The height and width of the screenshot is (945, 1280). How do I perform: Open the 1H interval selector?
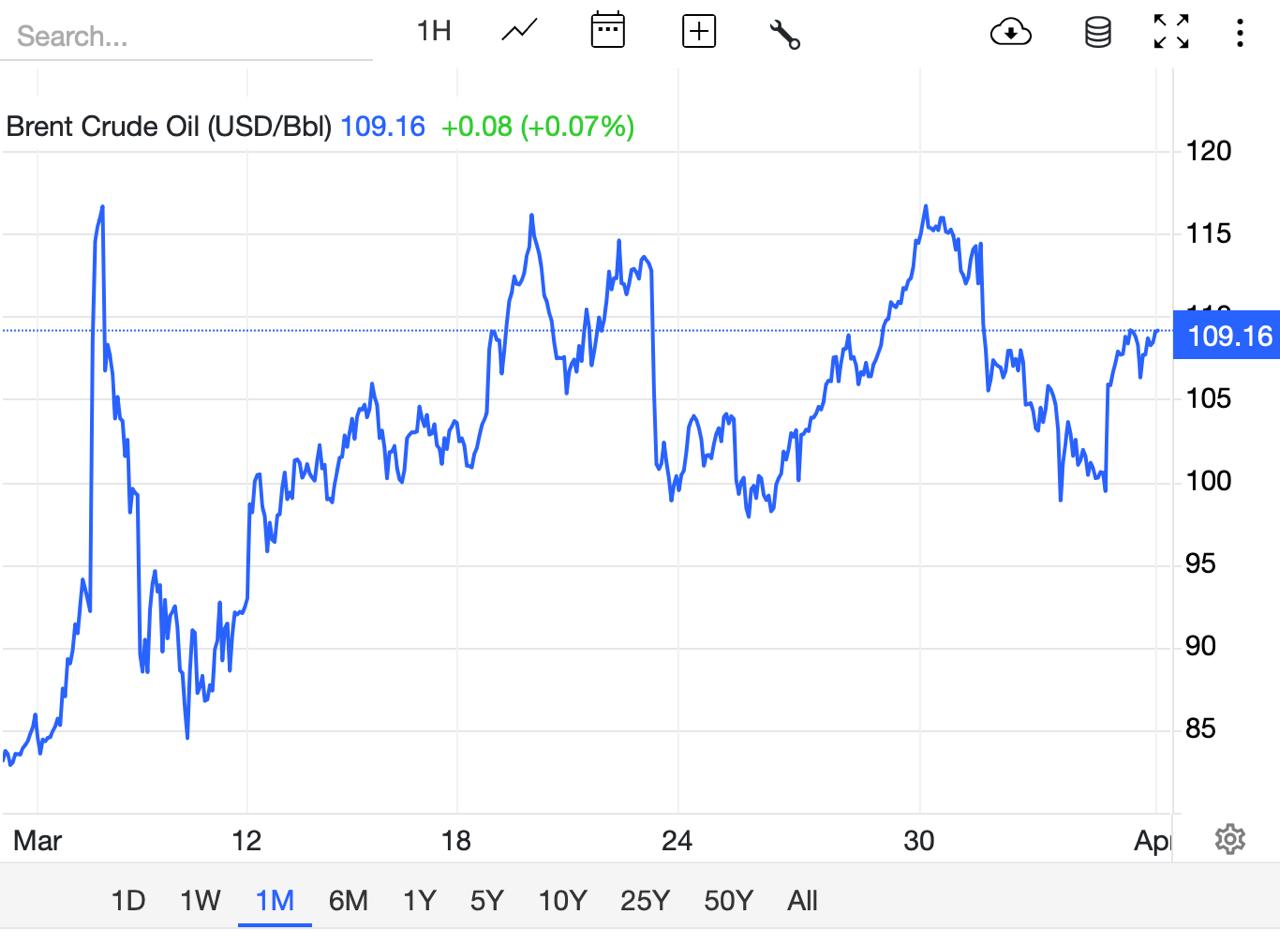coord(435,31)
